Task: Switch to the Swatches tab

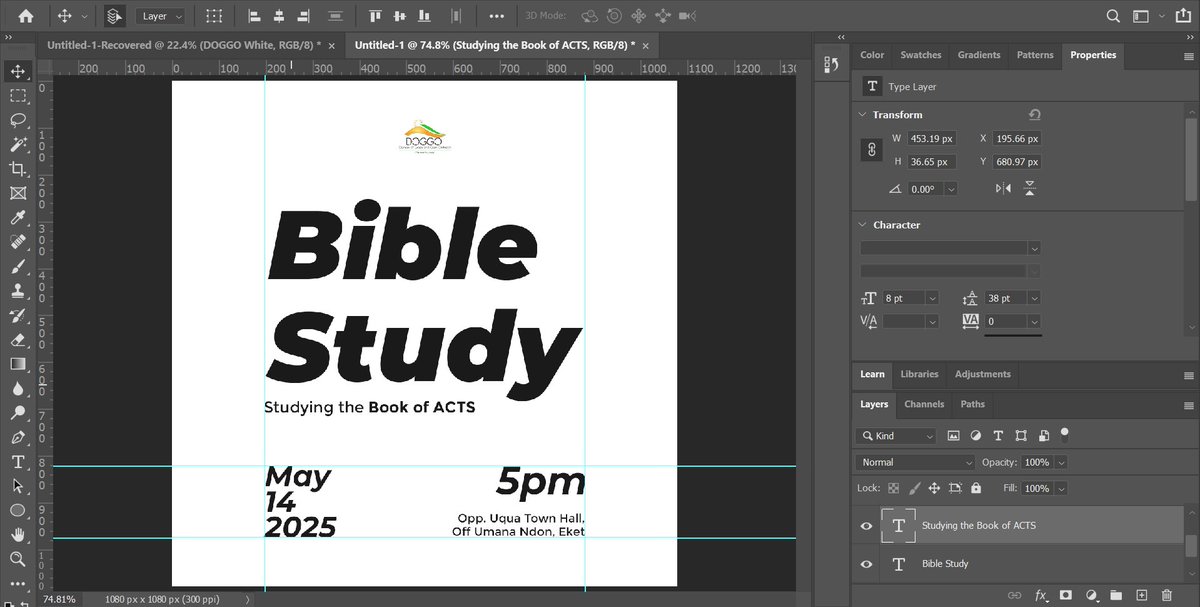Action: click(921, 55)
